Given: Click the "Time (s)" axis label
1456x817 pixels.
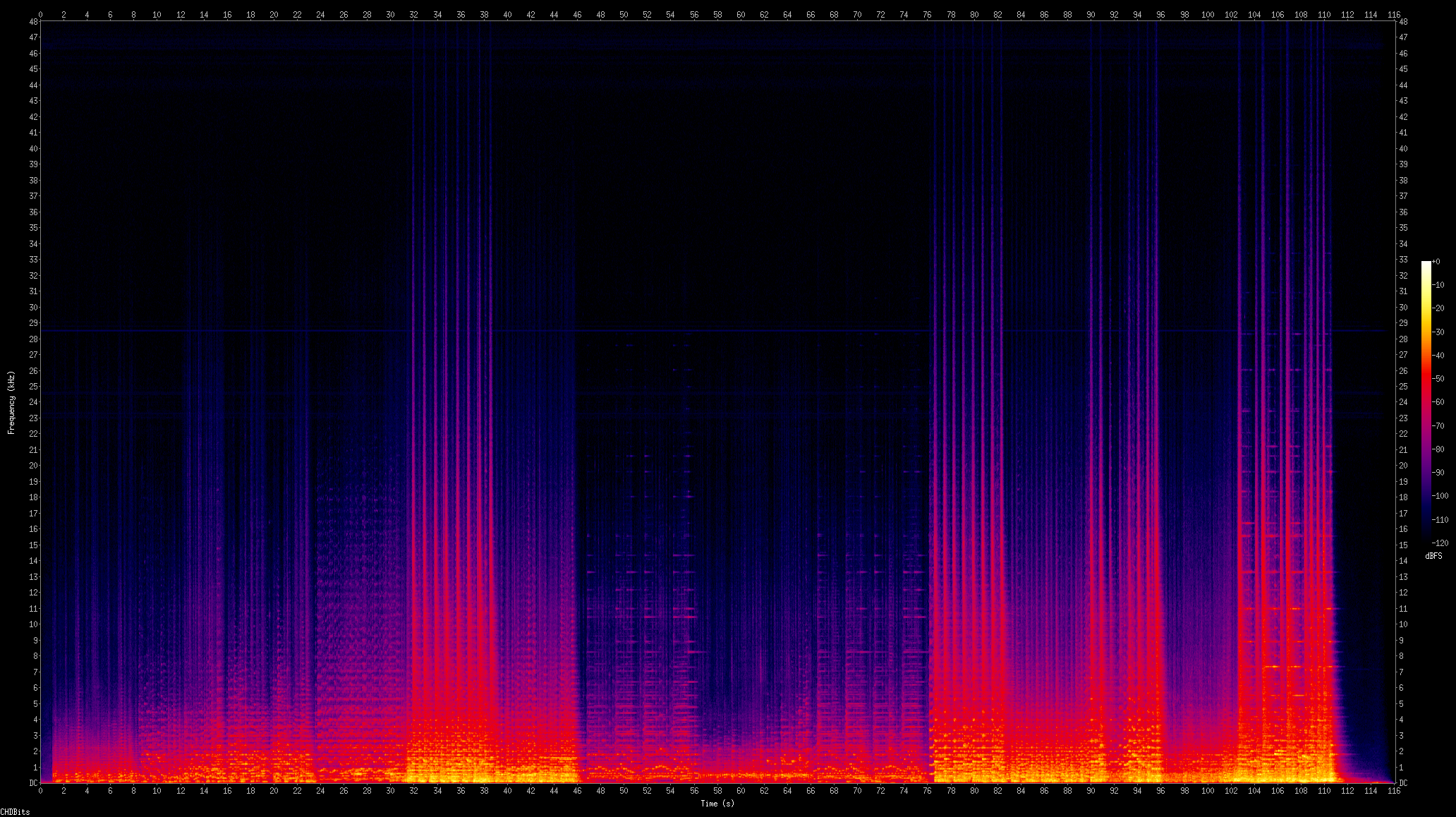Looking at the screenshot, I should (717, 803).
